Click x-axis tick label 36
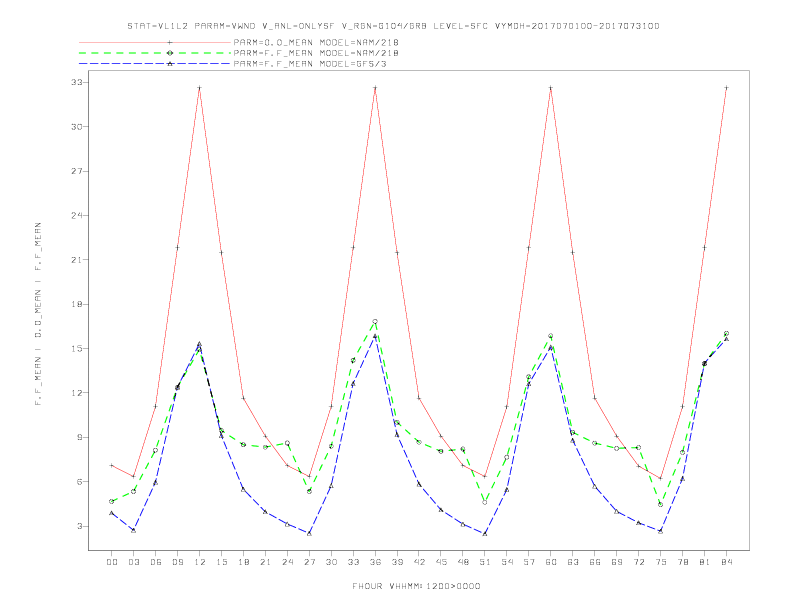The height and width of the screenshot is (612, 792). [375, 562]
